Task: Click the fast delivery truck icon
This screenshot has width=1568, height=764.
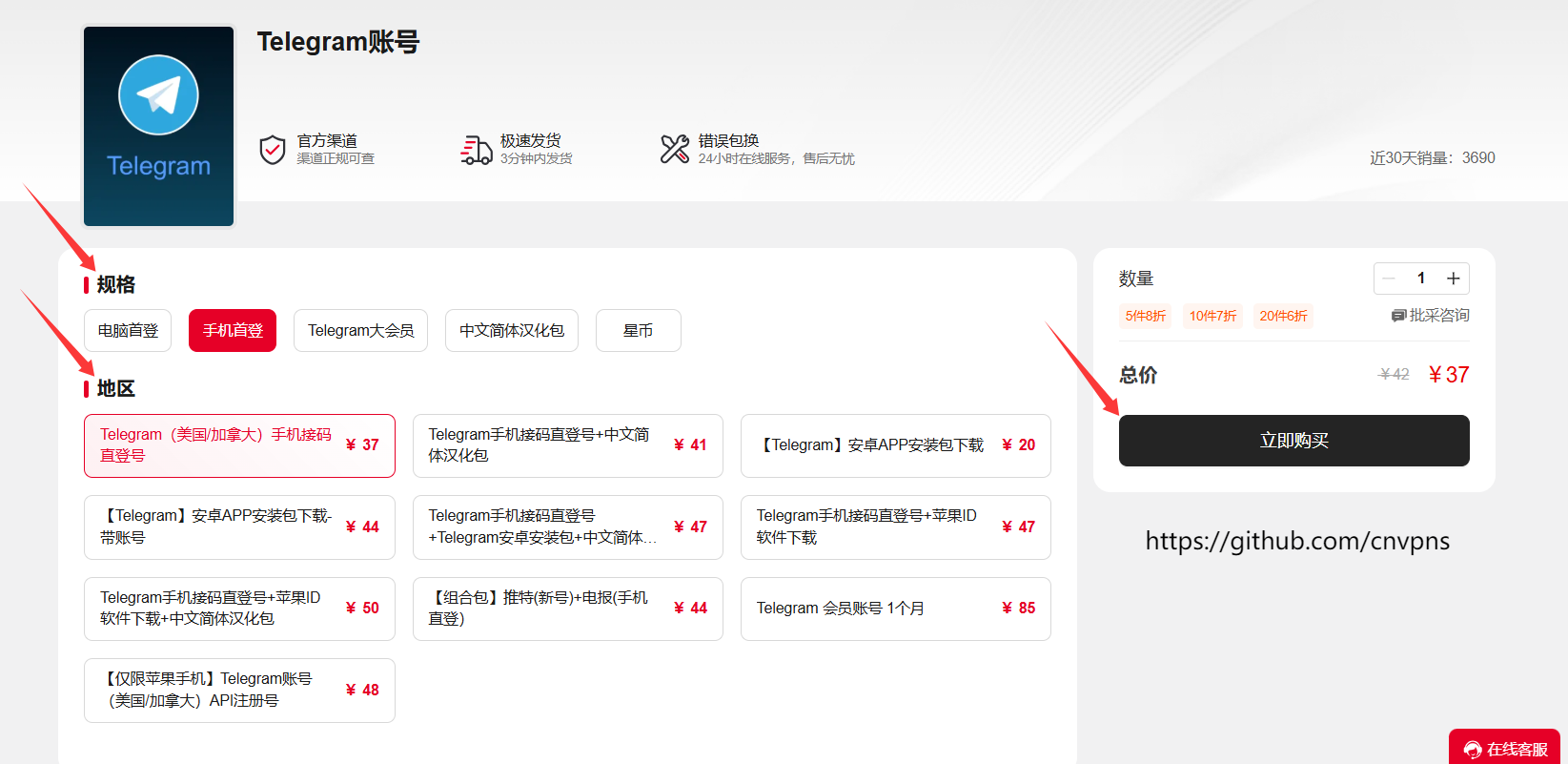Action: click(x=476, y=150)
